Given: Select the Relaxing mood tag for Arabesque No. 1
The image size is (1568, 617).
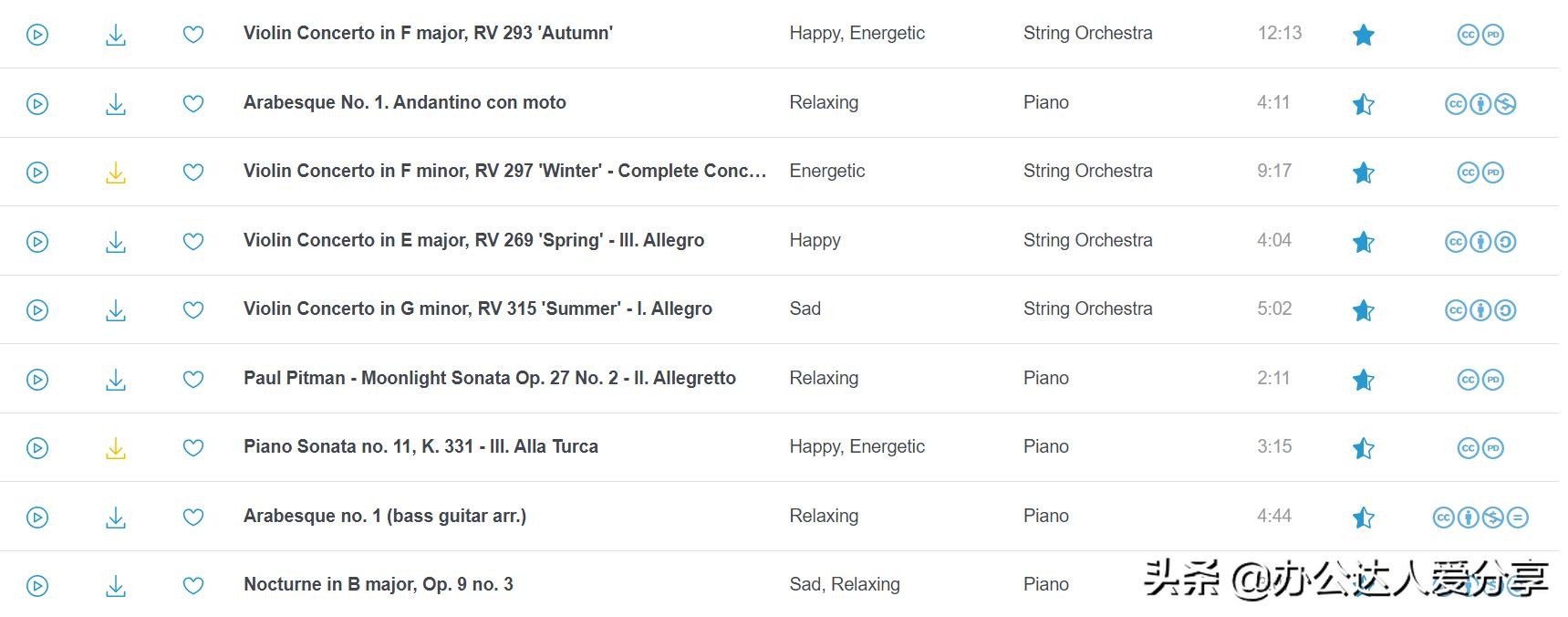Looking at the screenshot, I should tap(824, 102).
